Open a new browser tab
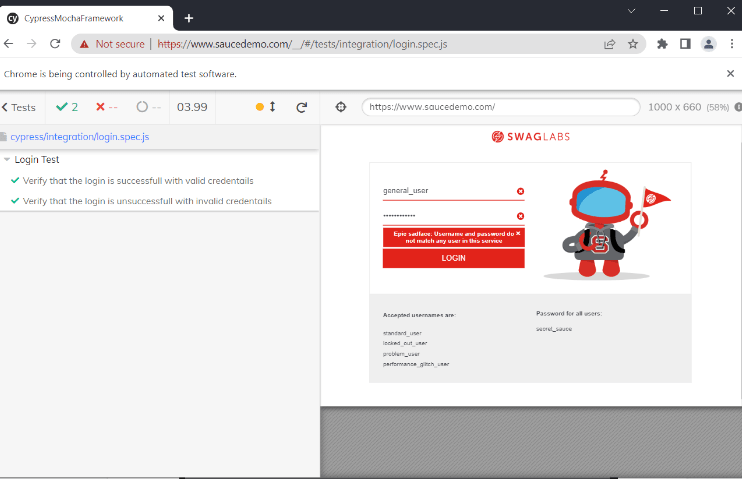This screenshot has width=742, height=480. pyautogui.click(x=189, y=18)
